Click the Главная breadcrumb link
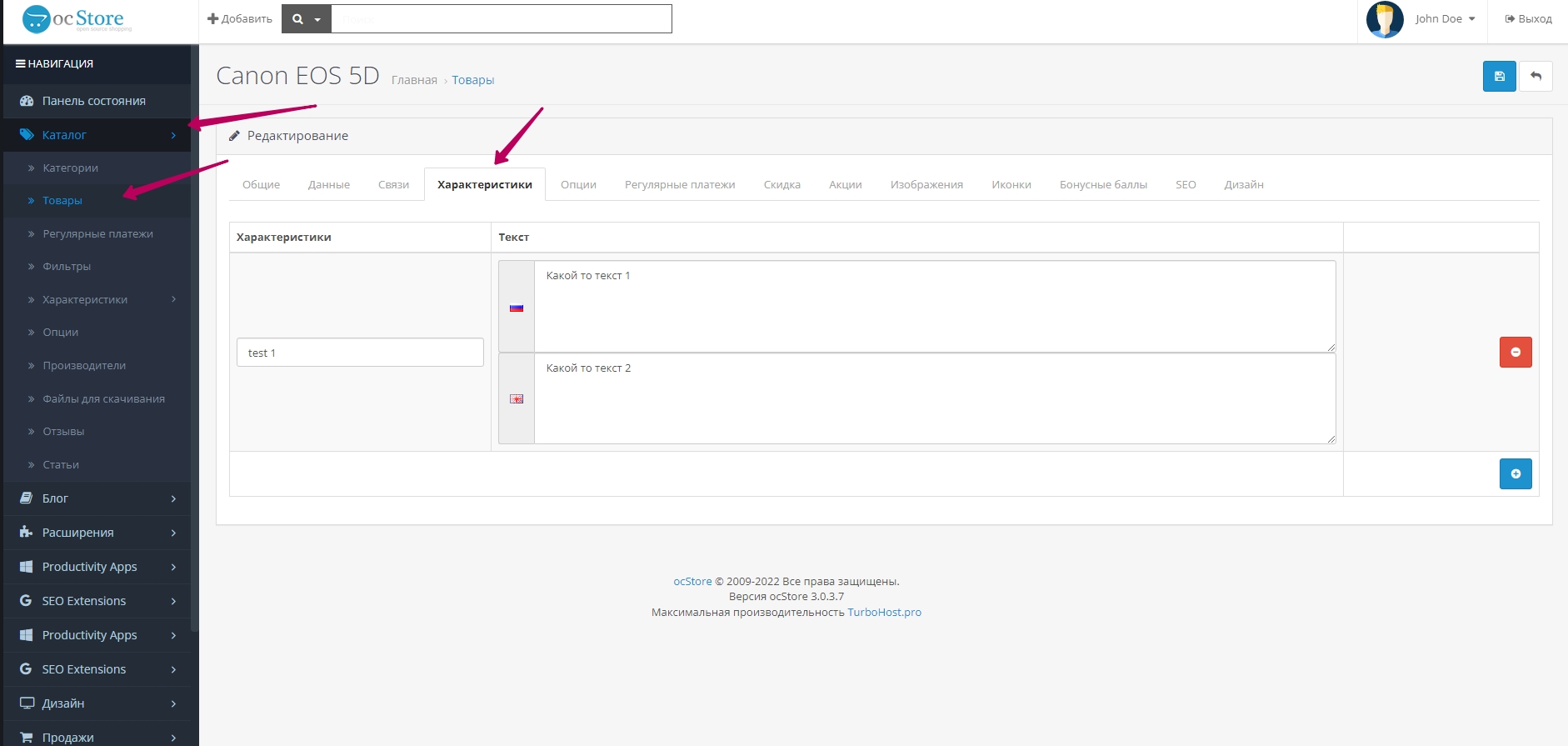Screen dimensions: 1568x746 (x=414, y=80)
